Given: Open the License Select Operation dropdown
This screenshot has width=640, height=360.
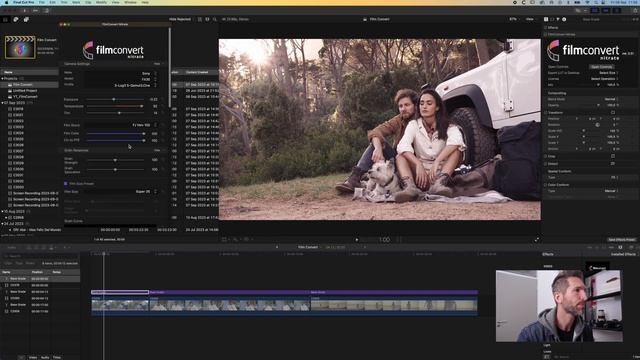Looking at the screenshot, I should (x=604, y=79).
